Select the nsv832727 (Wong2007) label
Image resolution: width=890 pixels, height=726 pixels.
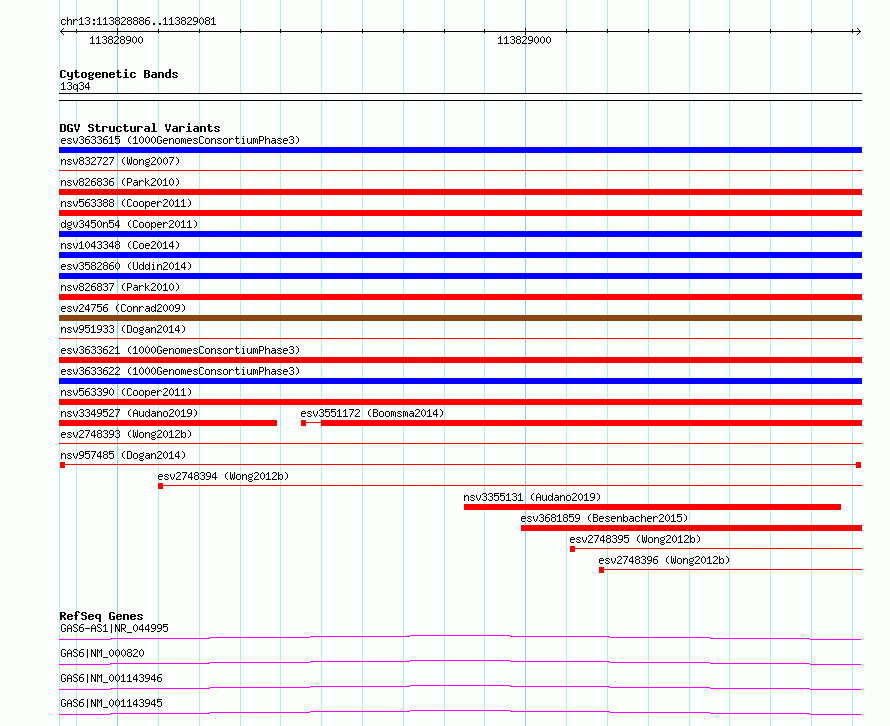point(120,161)
